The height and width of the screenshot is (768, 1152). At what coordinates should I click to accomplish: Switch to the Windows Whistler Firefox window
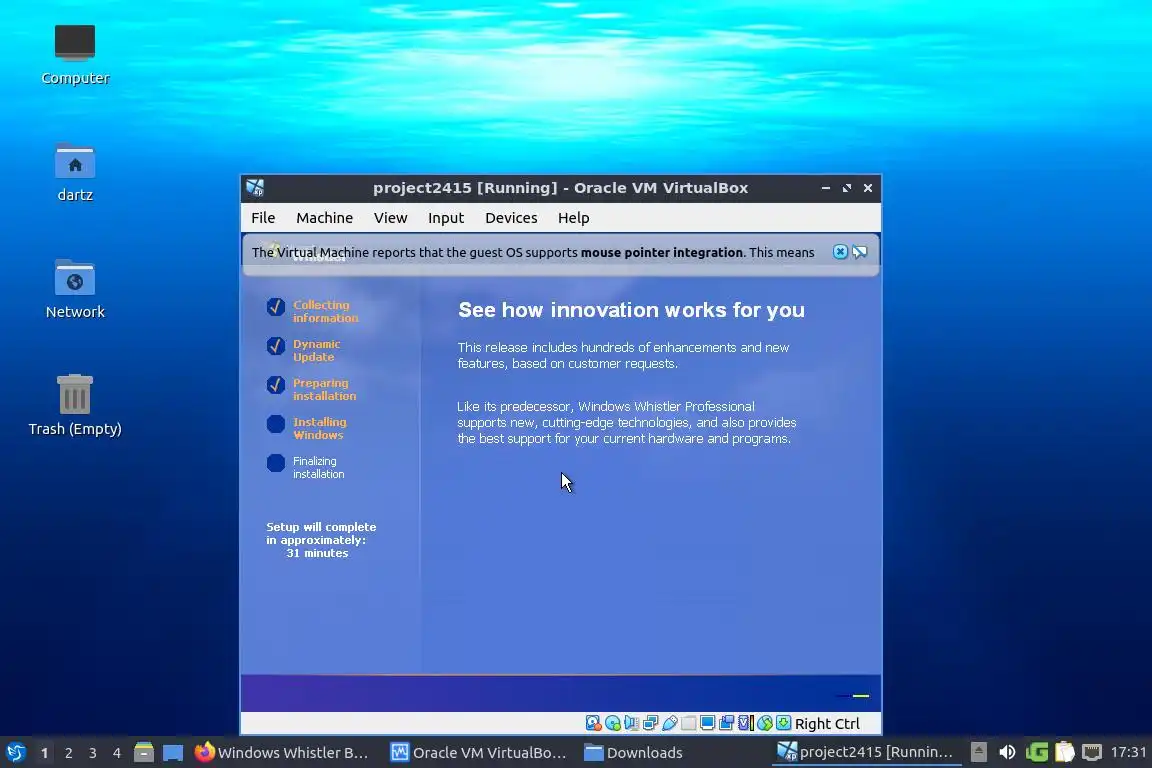282,753
